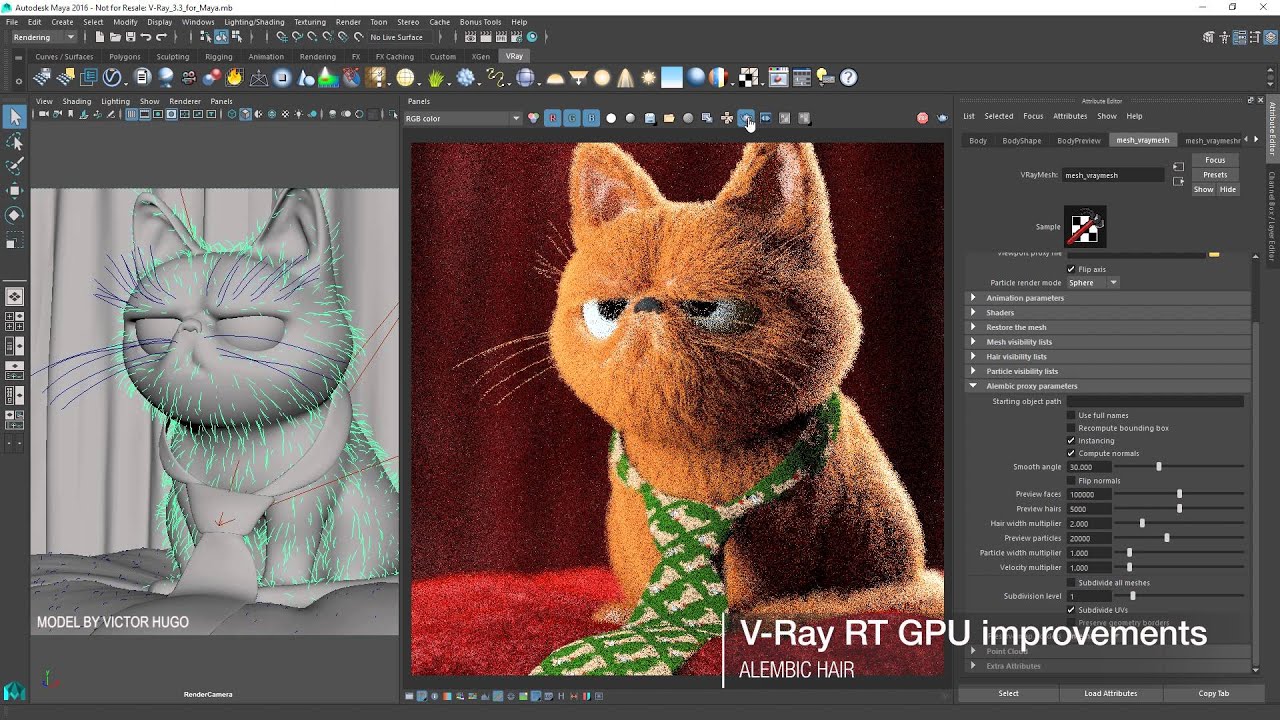Expand the Extra Attributes section
Screen dimensions: 1280x720
[x=1108, y=666]
